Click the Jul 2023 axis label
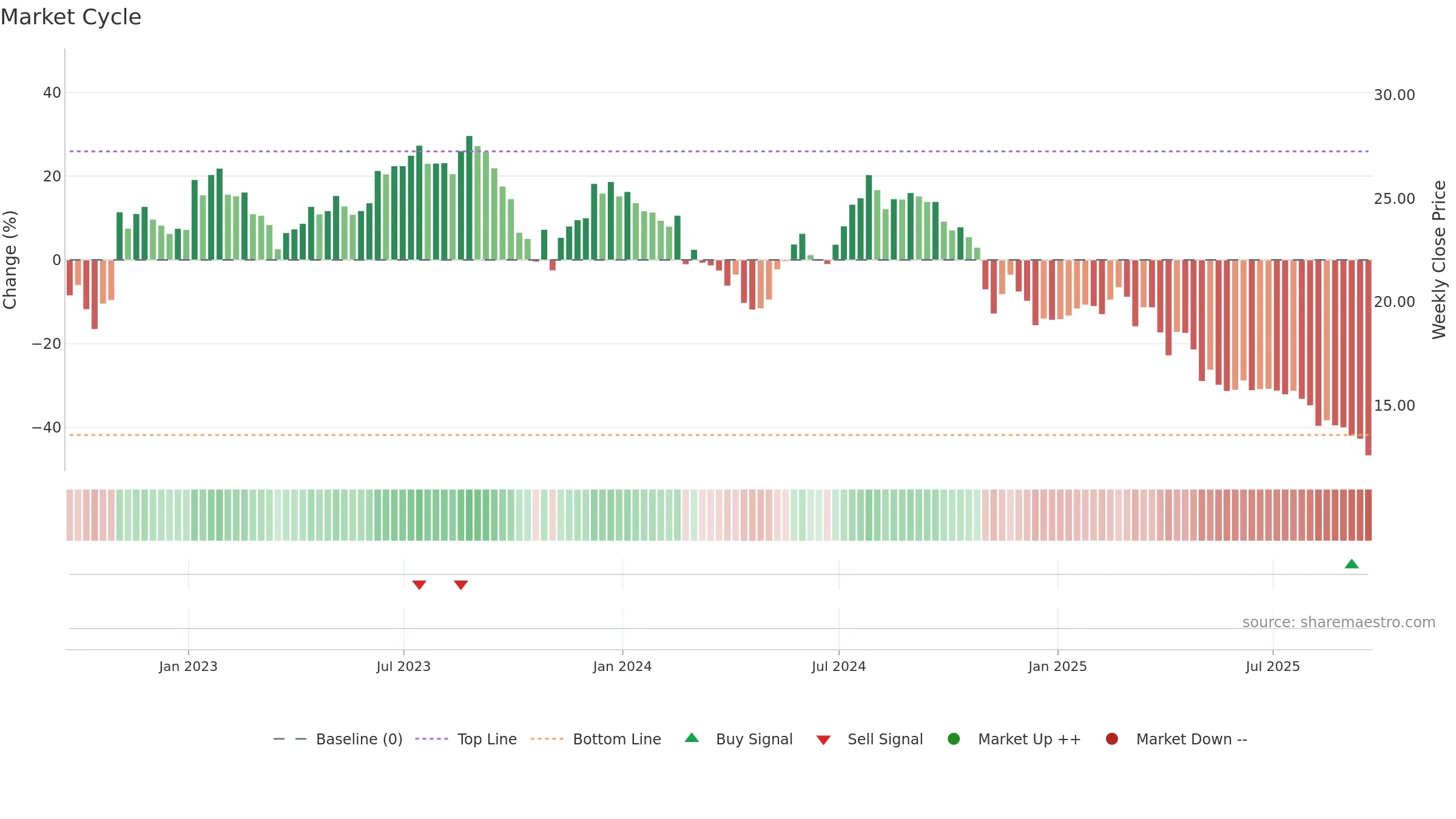 [x=403, y=666]
